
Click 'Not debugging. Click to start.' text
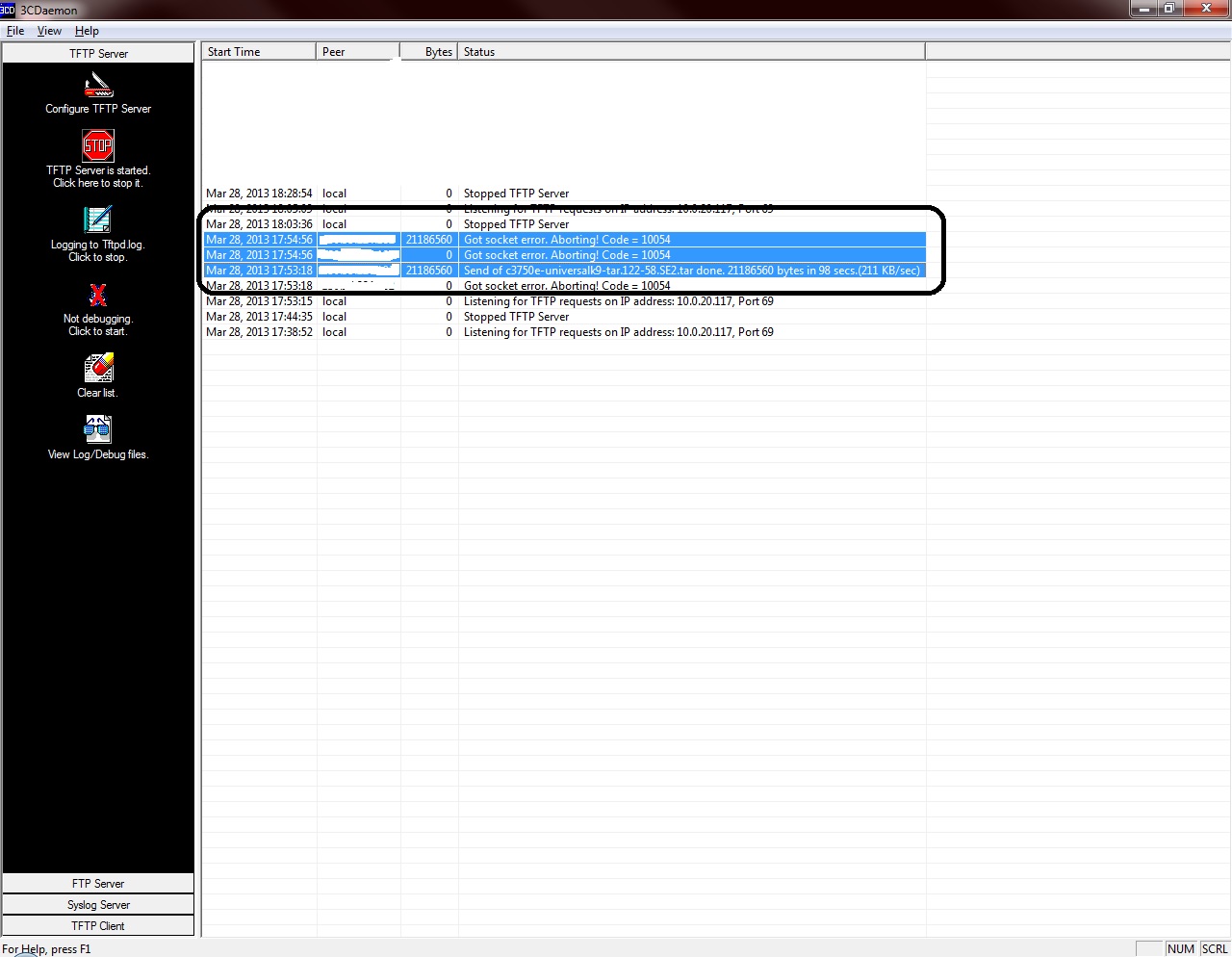(x=97, y=324)
